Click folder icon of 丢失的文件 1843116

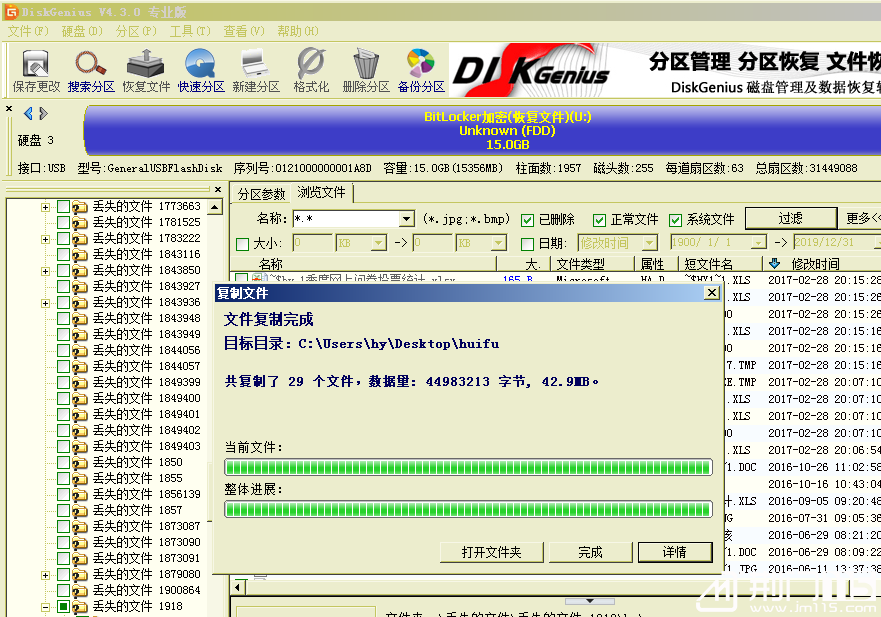coord(80,255)
